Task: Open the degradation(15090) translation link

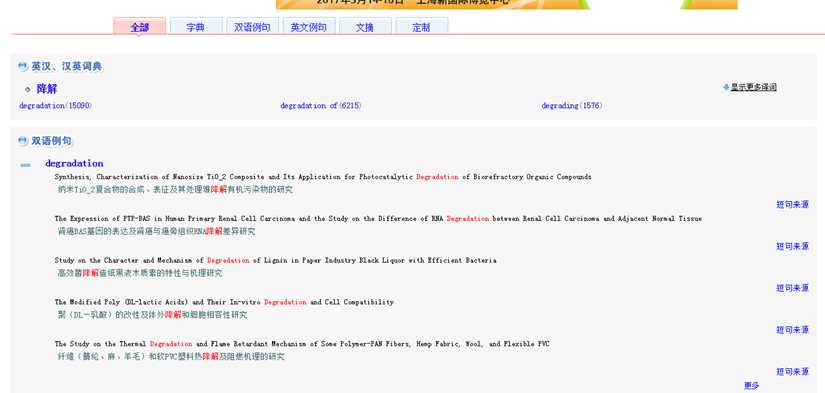Action: [x=55, y=106]
